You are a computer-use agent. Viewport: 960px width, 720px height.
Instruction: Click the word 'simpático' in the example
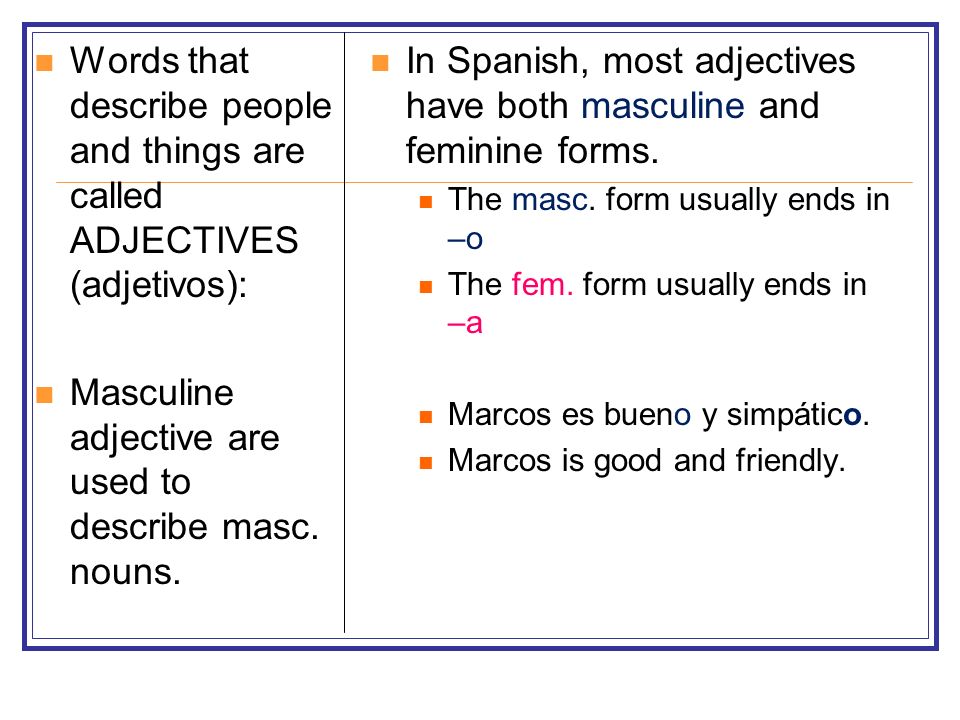(x=794, y=416)
